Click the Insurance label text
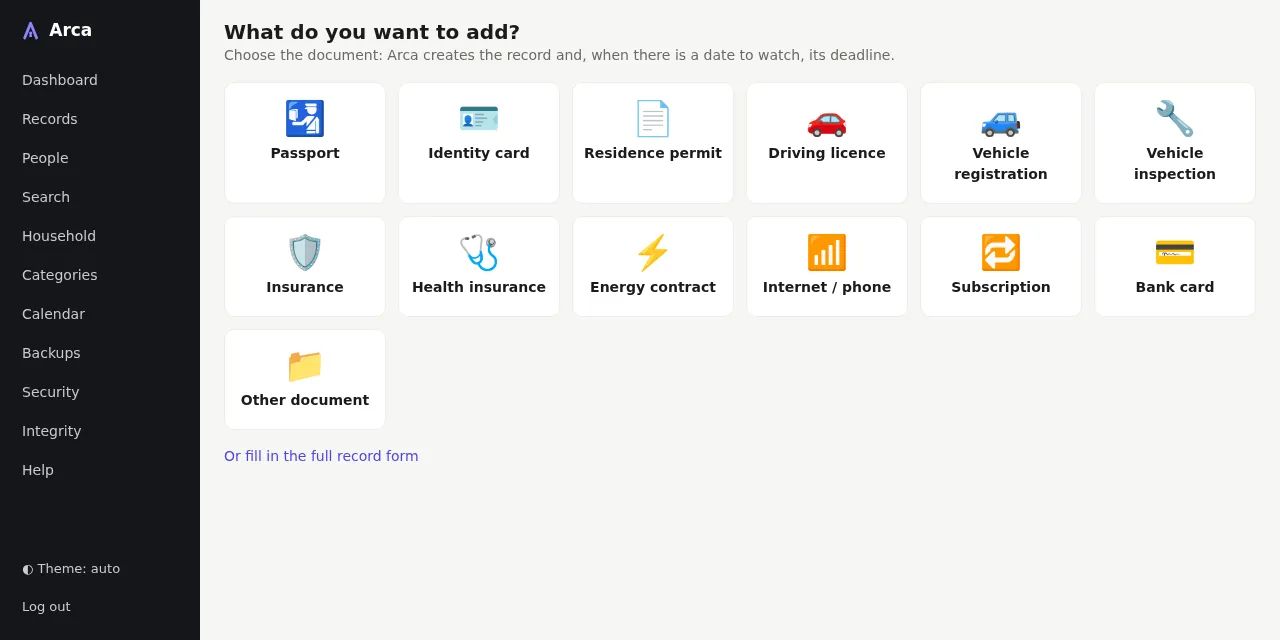The width and height of the screenshot is (1280, 640). point(305,287)
